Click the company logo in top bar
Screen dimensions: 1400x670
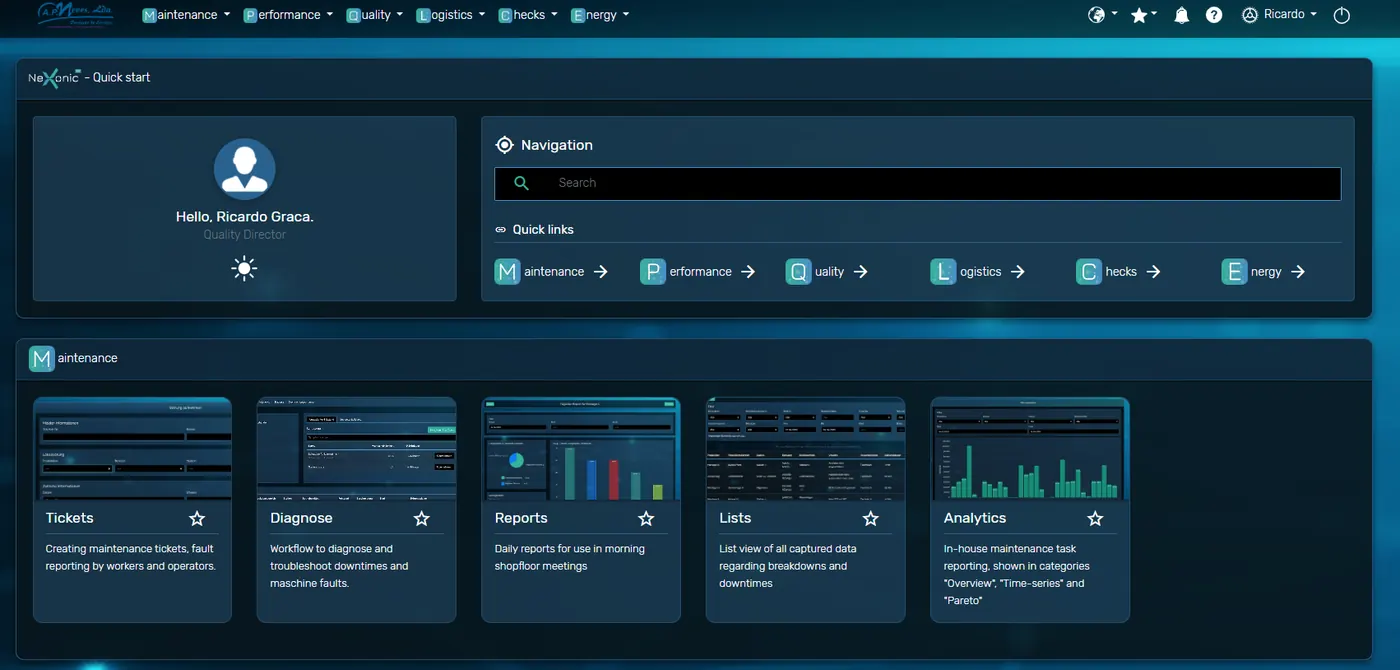pos(75,14)
